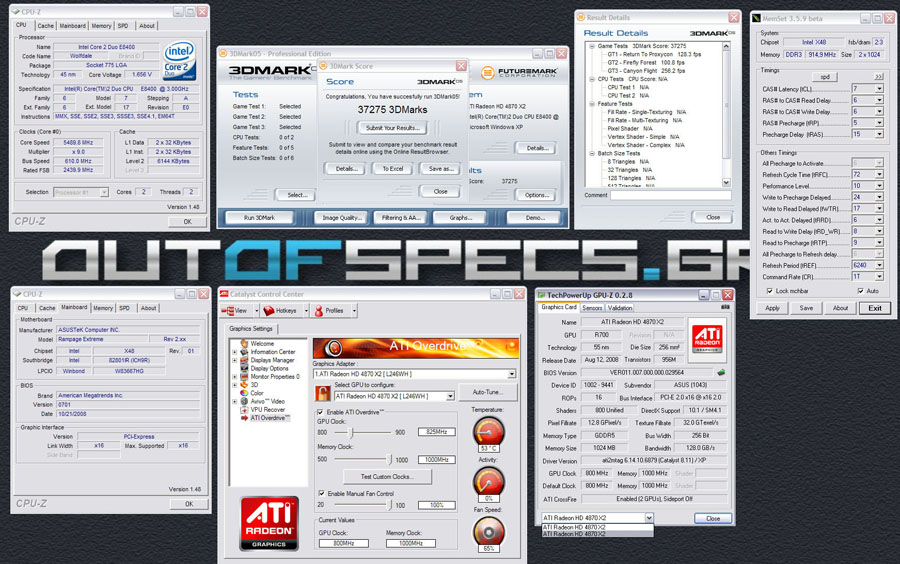Click the Catalyst Control Center title bar ATI icon
This screenshot has width=900, height=564.
click(224, 294)
